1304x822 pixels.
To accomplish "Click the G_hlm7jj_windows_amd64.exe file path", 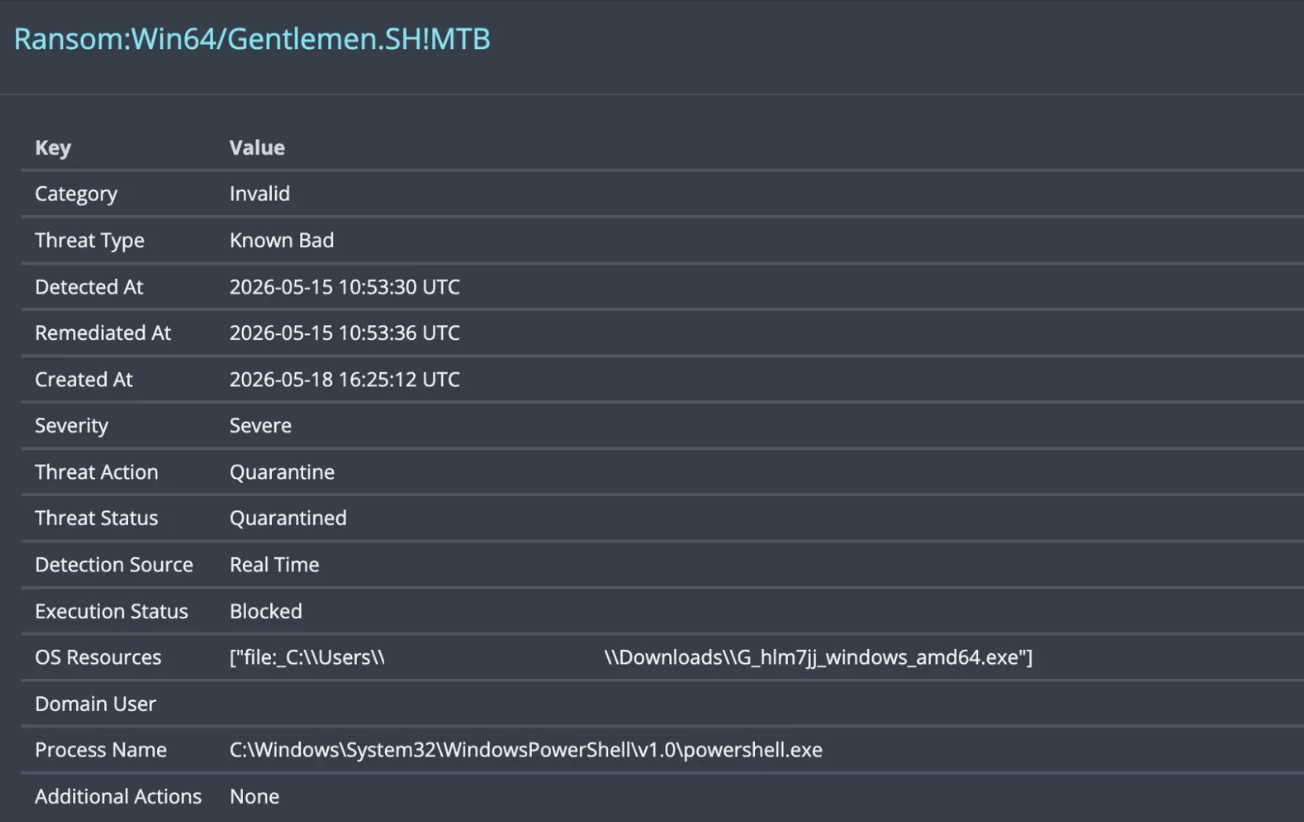I will pos(631,657).
